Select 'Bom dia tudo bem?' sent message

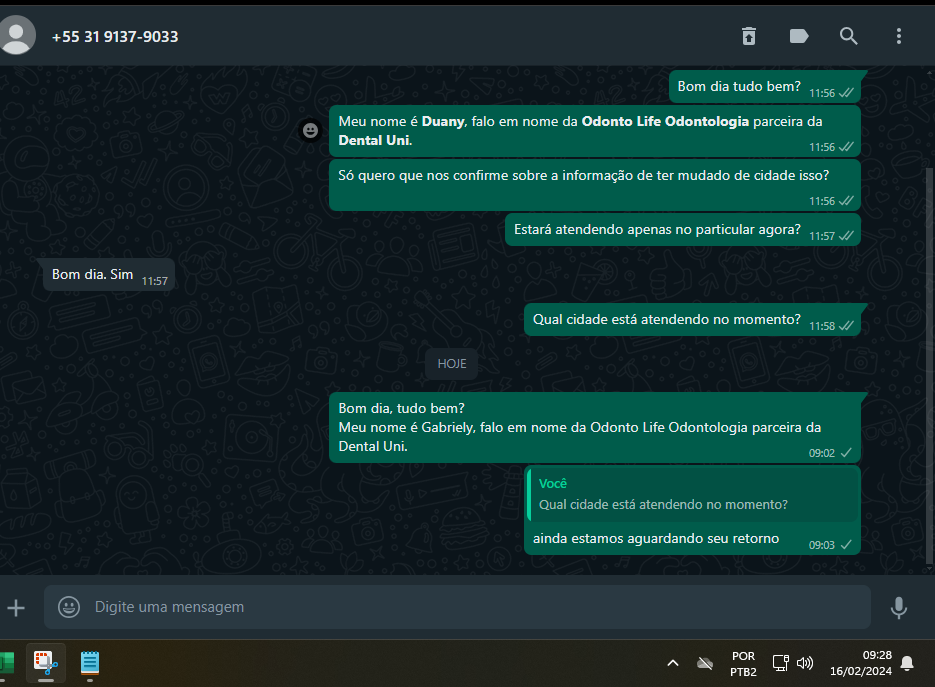pos(767,87)
